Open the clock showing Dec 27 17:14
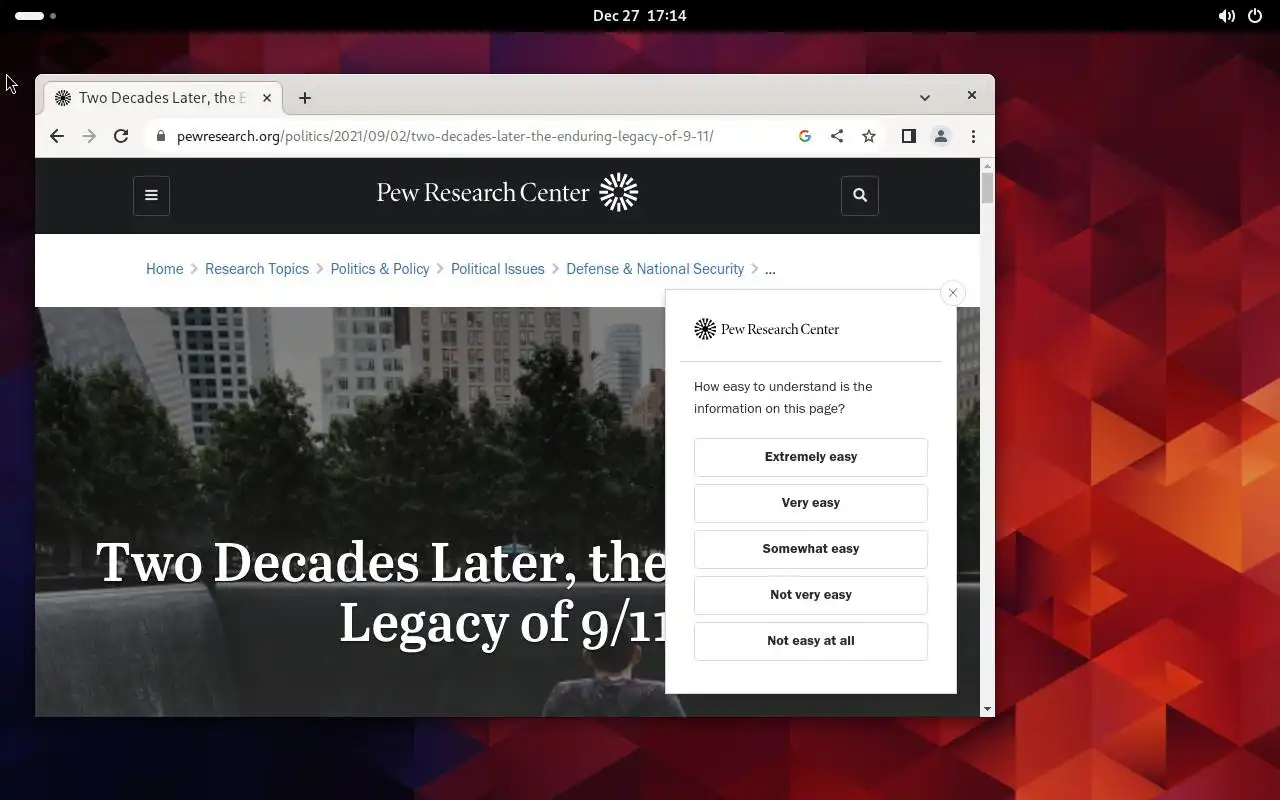Screen dimensions: 1280x800 (x=639, y=16)
